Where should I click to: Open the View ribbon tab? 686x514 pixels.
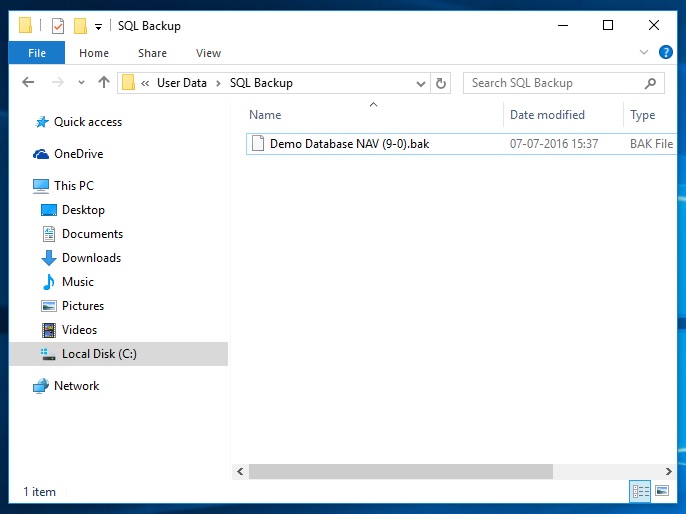pos(208,53)
